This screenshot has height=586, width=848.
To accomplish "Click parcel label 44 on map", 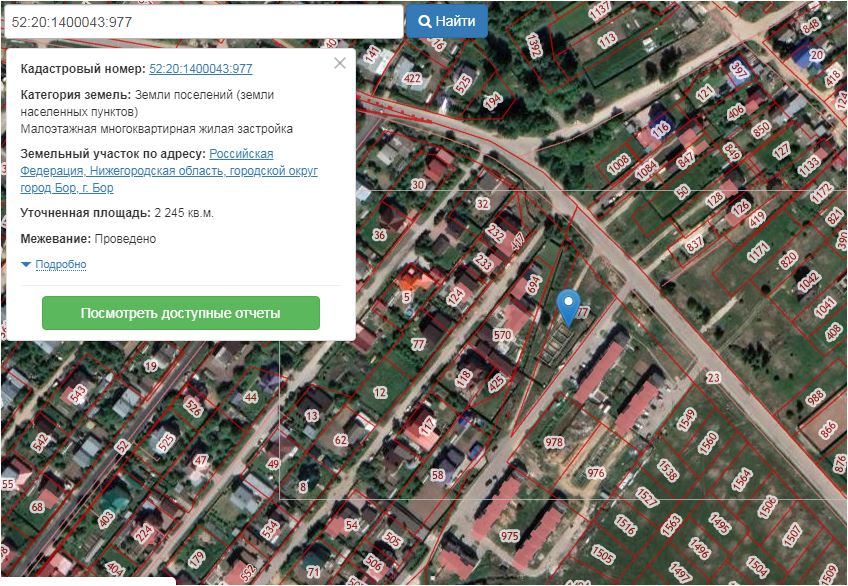I will click(251, 397).
